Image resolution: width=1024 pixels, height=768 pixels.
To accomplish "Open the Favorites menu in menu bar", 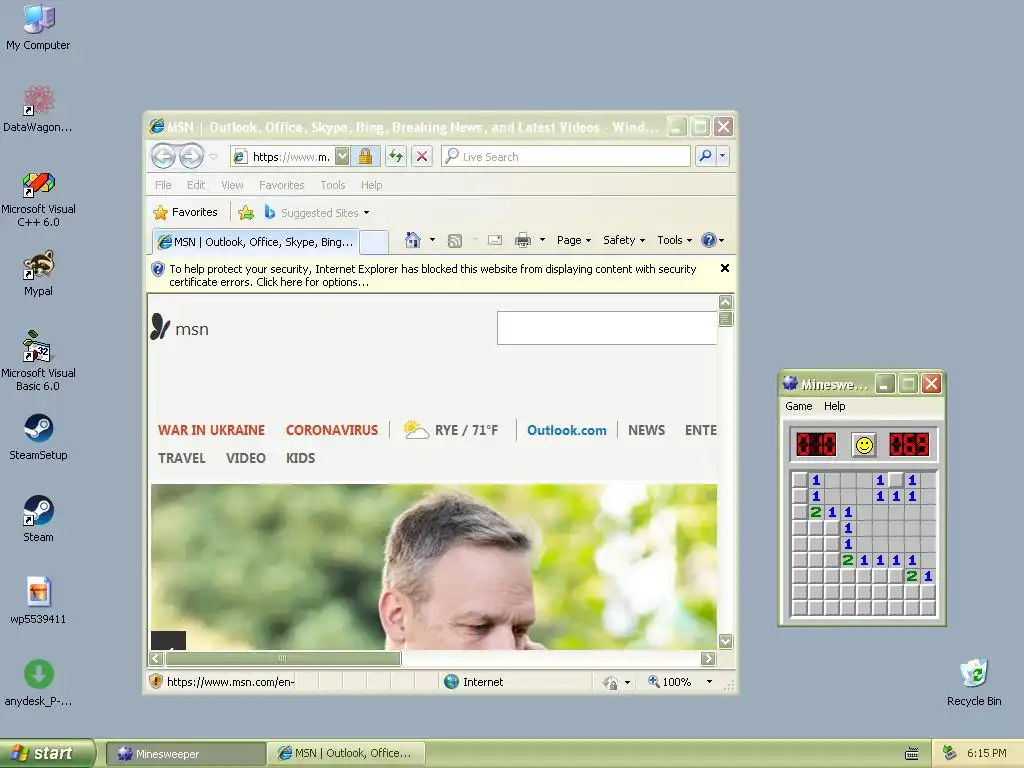I will [x=281, y=185].
